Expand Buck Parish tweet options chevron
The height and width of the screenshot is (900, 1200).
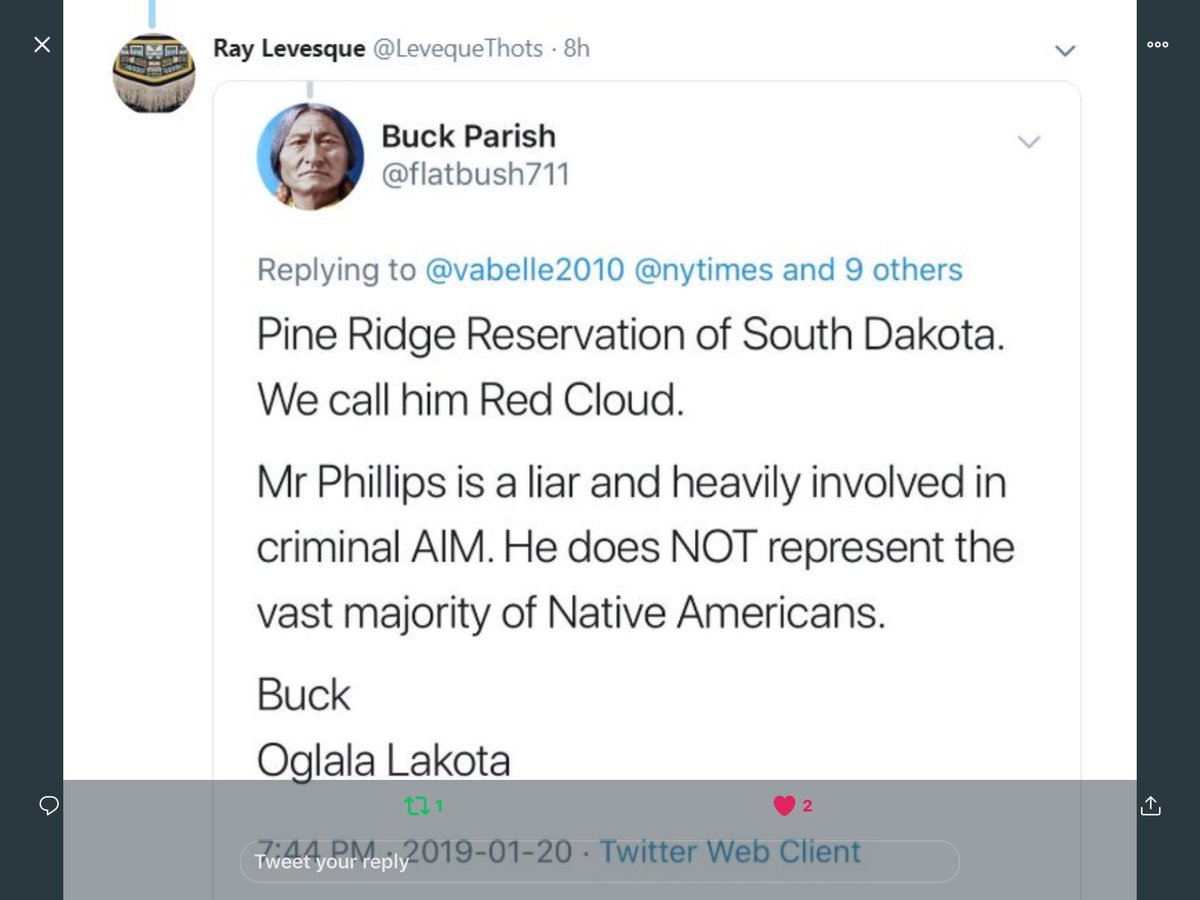pyautogui.click(x=1029, y=141)
